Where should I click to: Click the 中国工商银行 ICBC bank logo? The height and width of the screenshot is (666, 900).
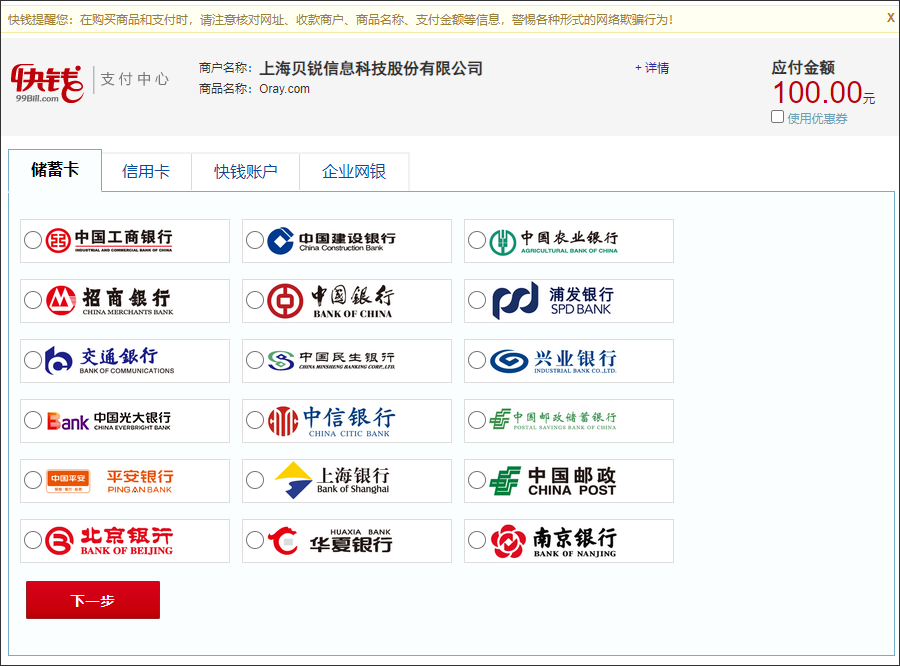[x=109, y=241]
